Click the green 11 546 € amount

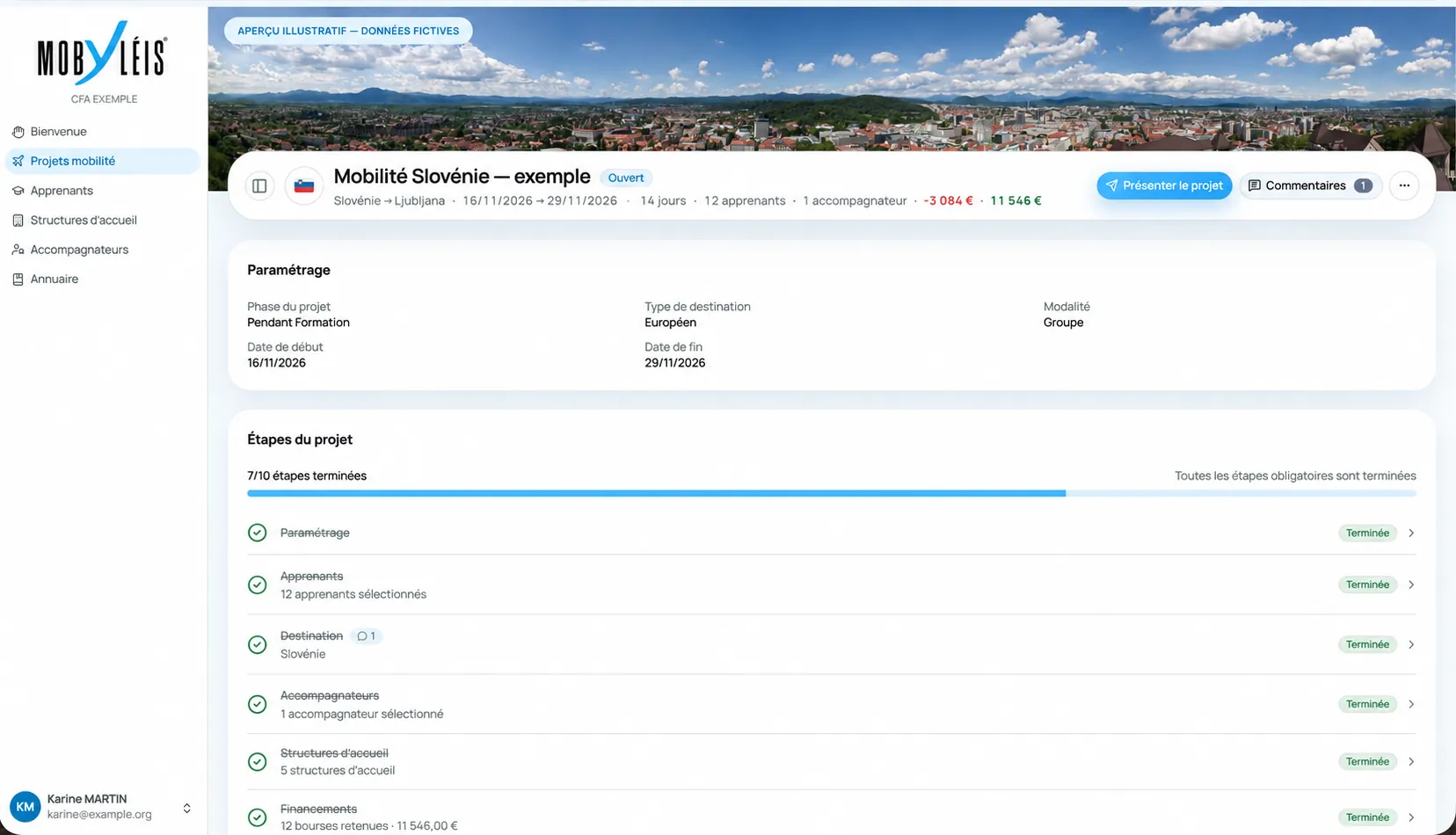click(1016, 201)
